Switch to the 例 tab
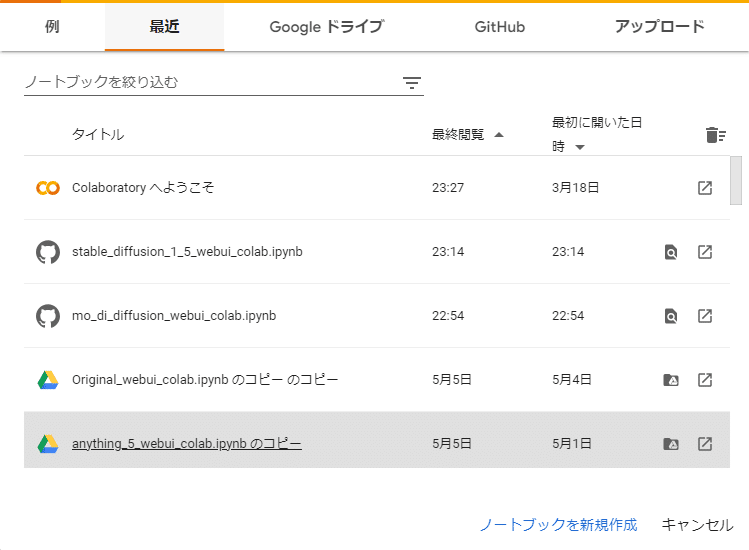Screen dimensions: 749x550 click(x=53, y=27)
